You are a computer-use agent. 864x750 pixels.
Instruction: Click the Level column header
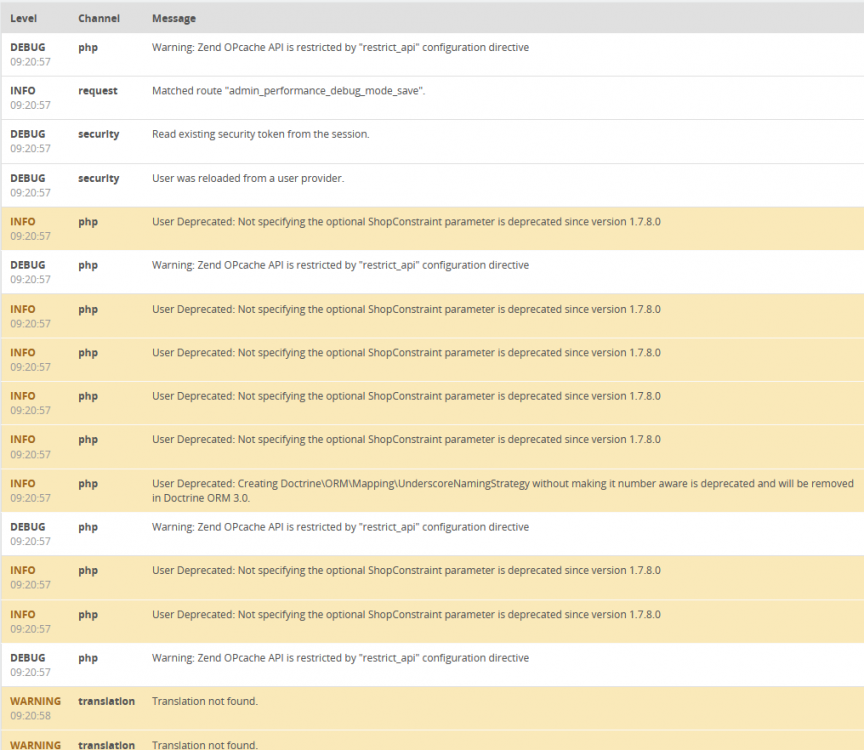pyautogui.click(x=23, y=18)
